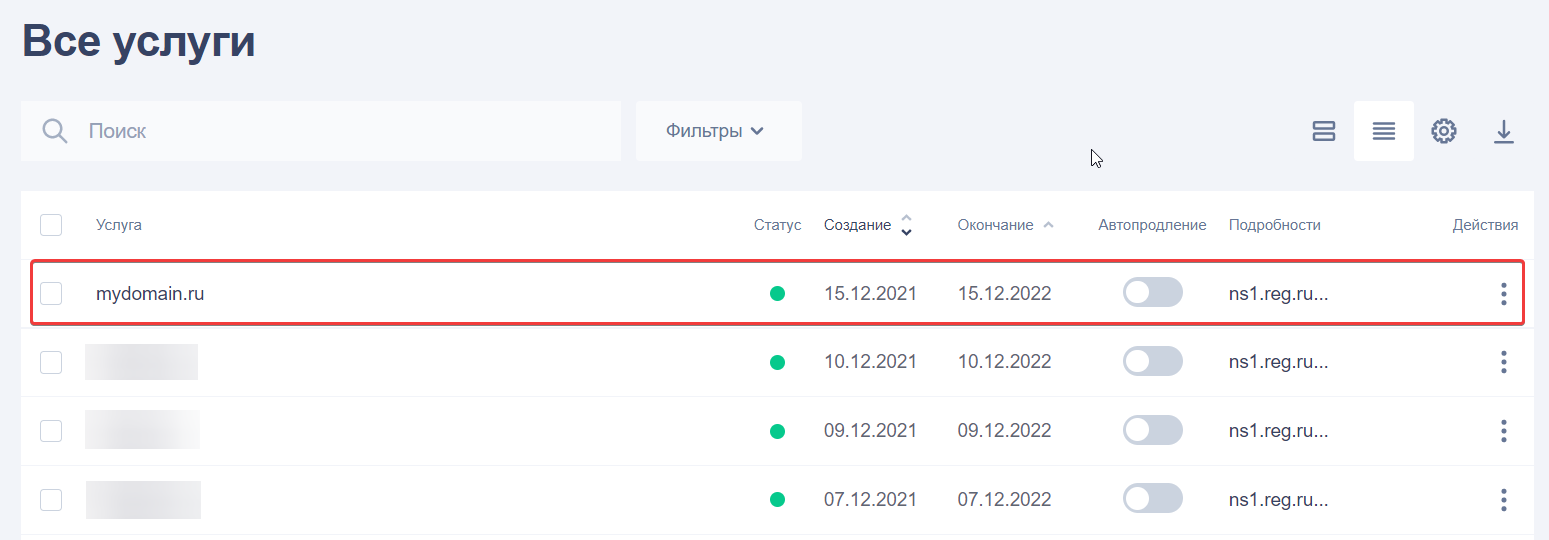Enable auto-renewal for row ending 09.12.2022

click(1153, 430)
